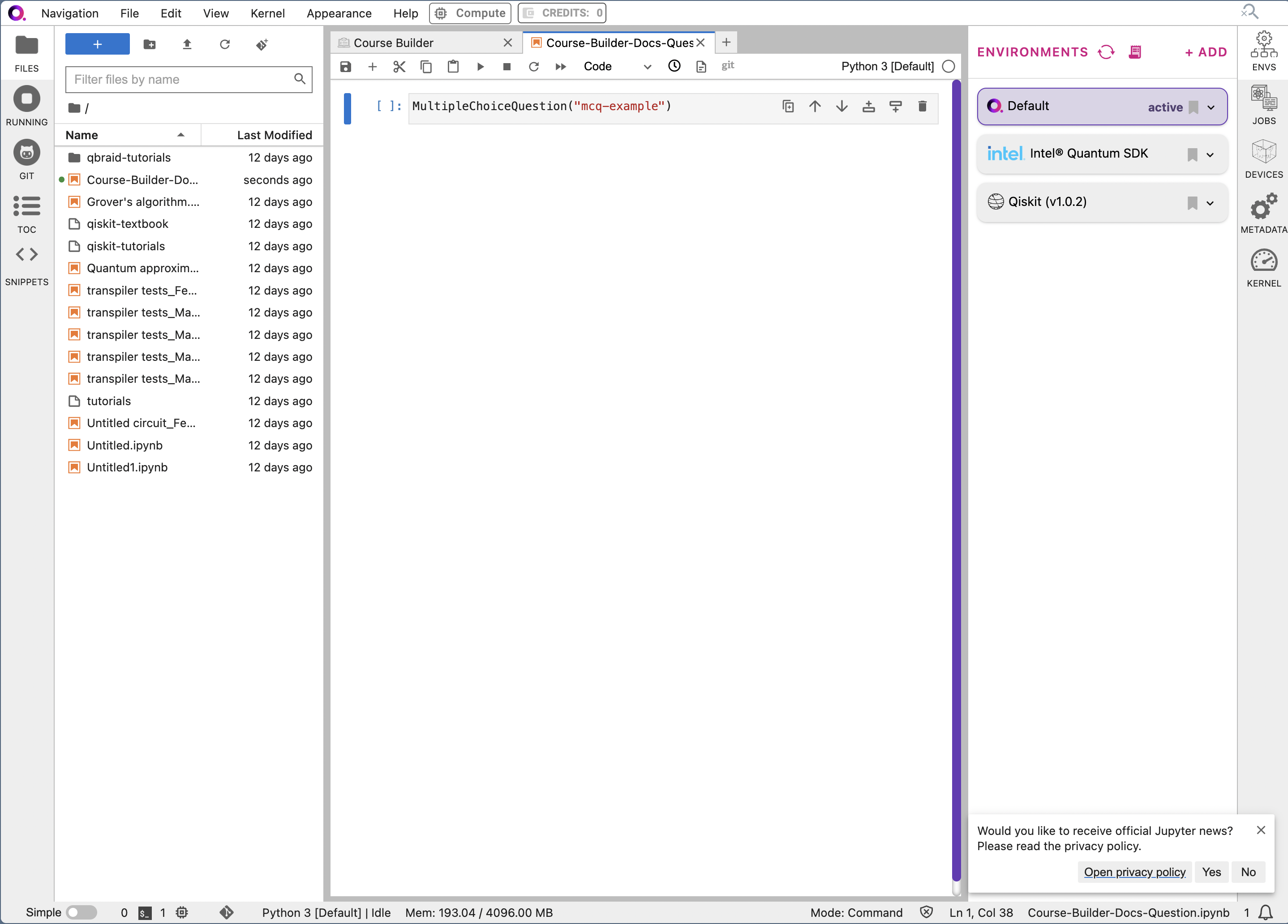Run the selected cell
The height and width of the screenshot is (924, 1288).
click(x=480, y=66)
